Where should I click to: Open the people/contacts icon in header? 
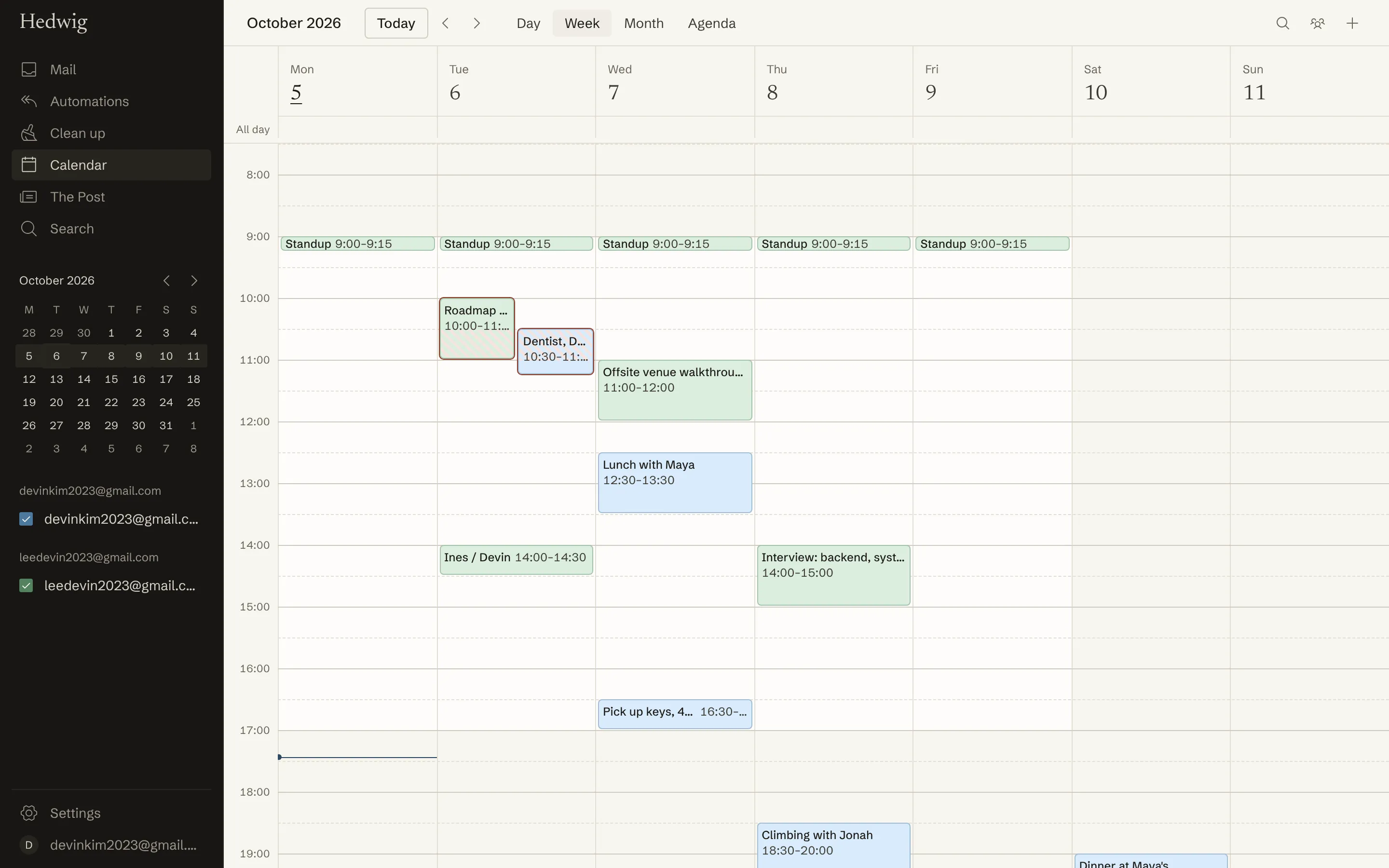pos(1317,23)
